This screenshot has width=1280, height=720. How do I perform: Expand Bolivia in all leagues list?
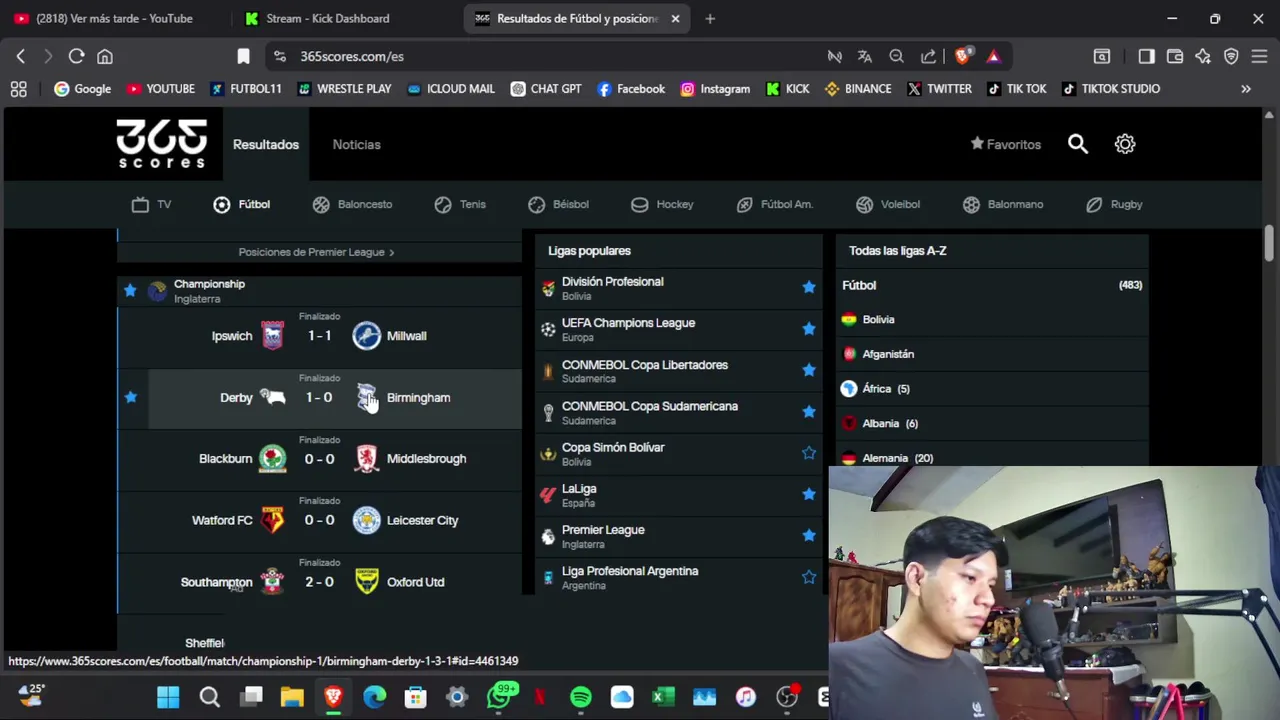(x=992, y=320)
